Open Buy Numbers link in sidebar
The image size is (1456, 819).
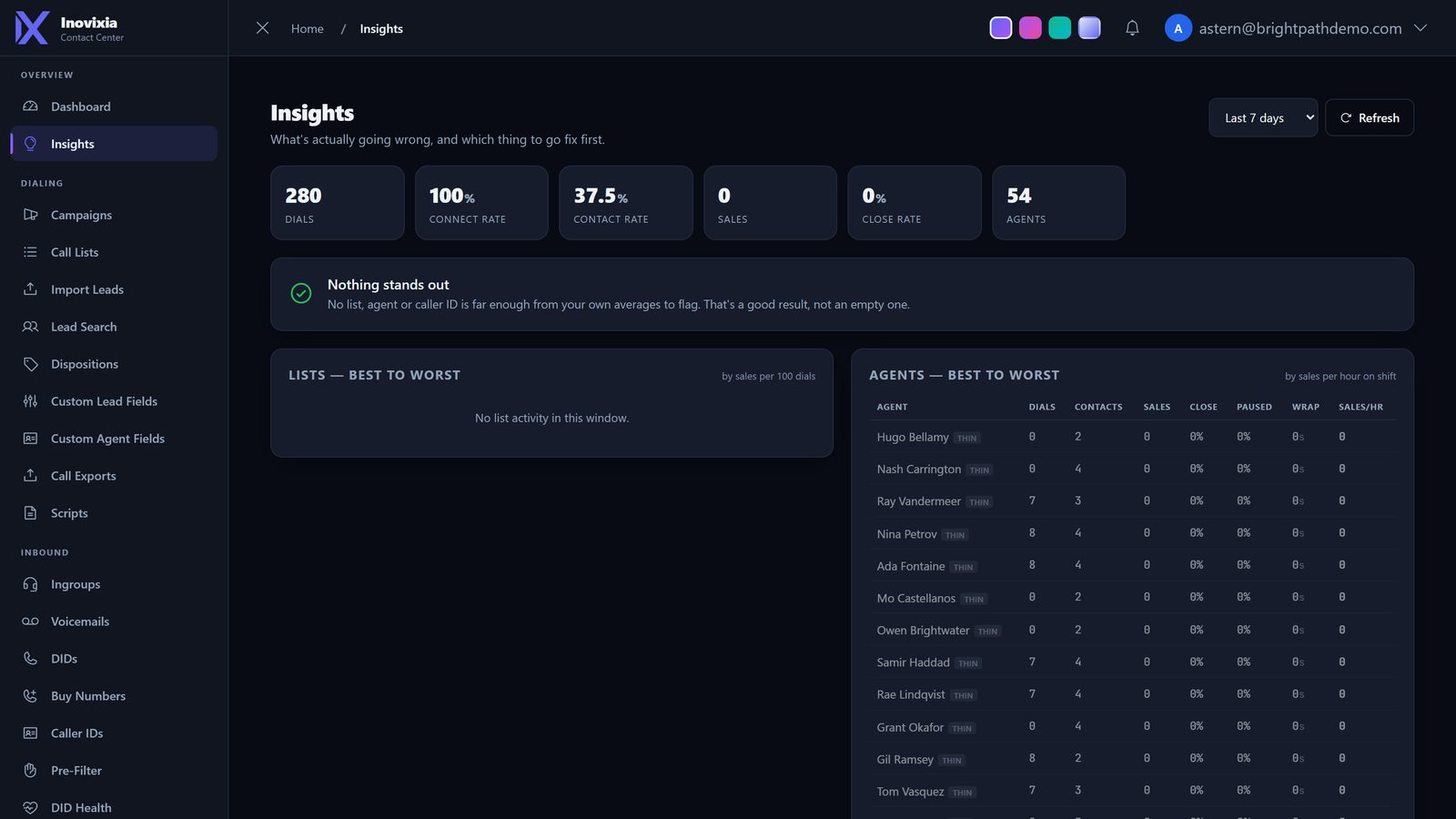click(x=114, y=696)
